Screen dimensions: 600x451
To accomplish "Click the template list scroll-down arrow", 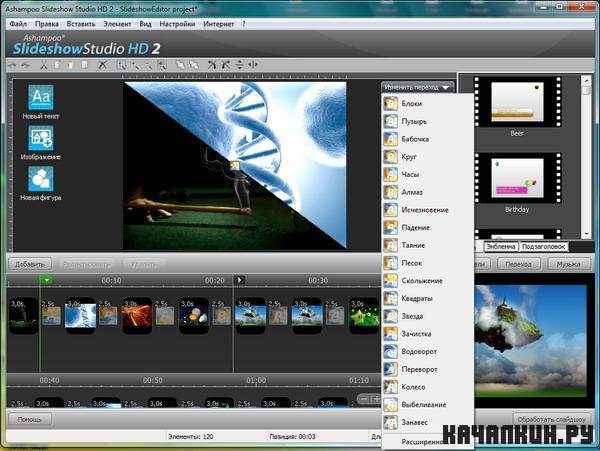I will [x=586, y=235].
